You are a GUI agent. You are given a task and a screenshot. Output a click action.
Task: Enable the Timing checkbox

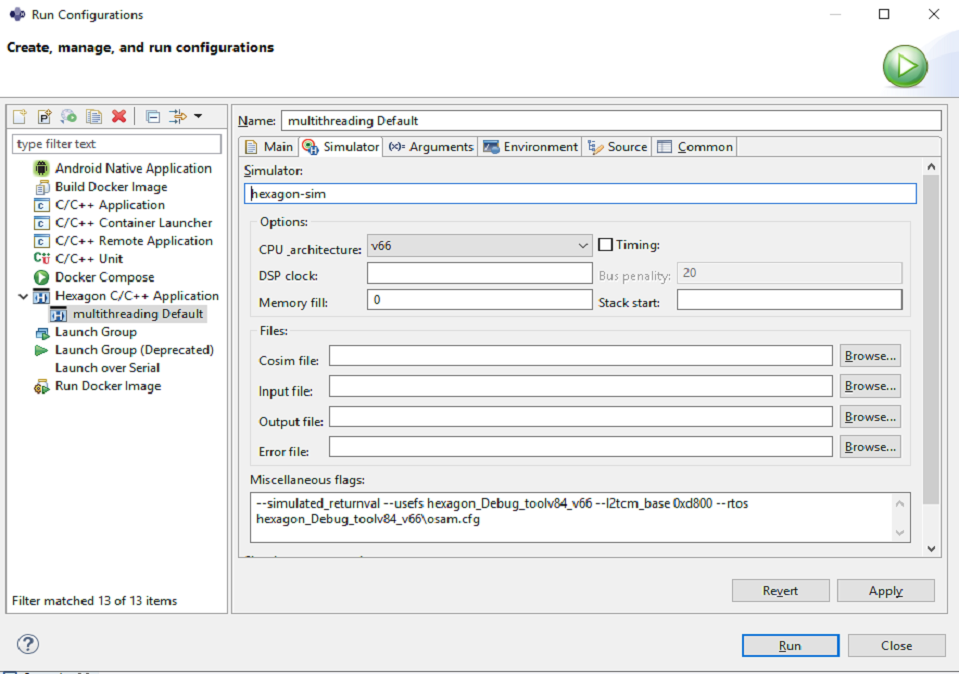click(605, 245)
